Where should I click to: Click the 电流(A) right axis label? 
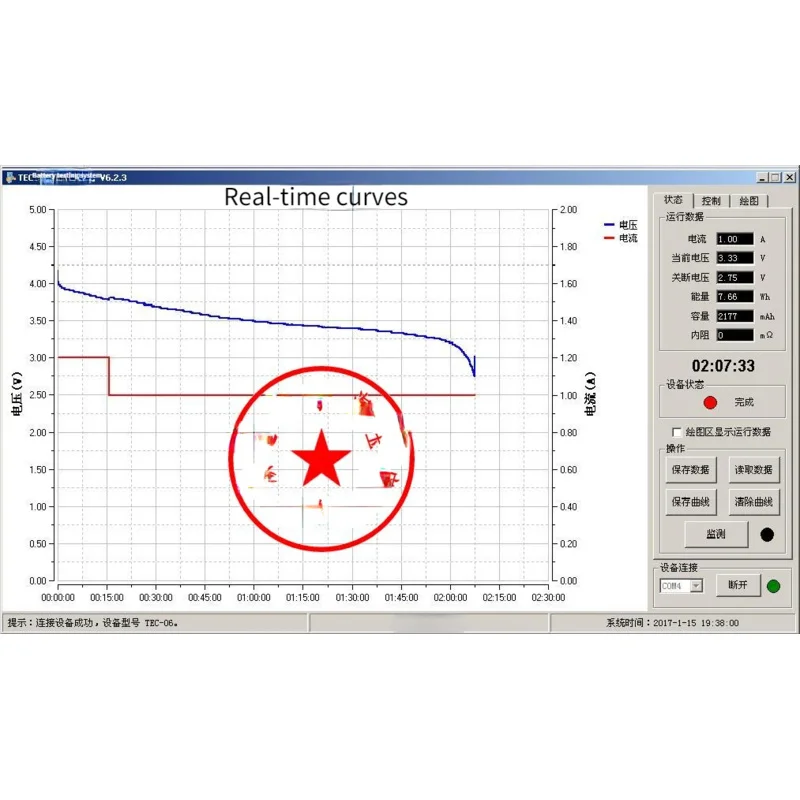pos(590,394)
